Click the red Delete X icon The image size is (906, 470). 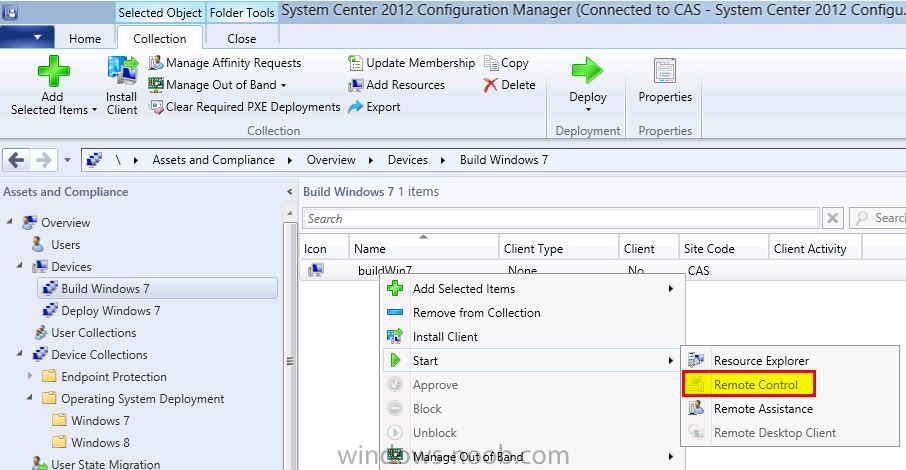point(491,85)
